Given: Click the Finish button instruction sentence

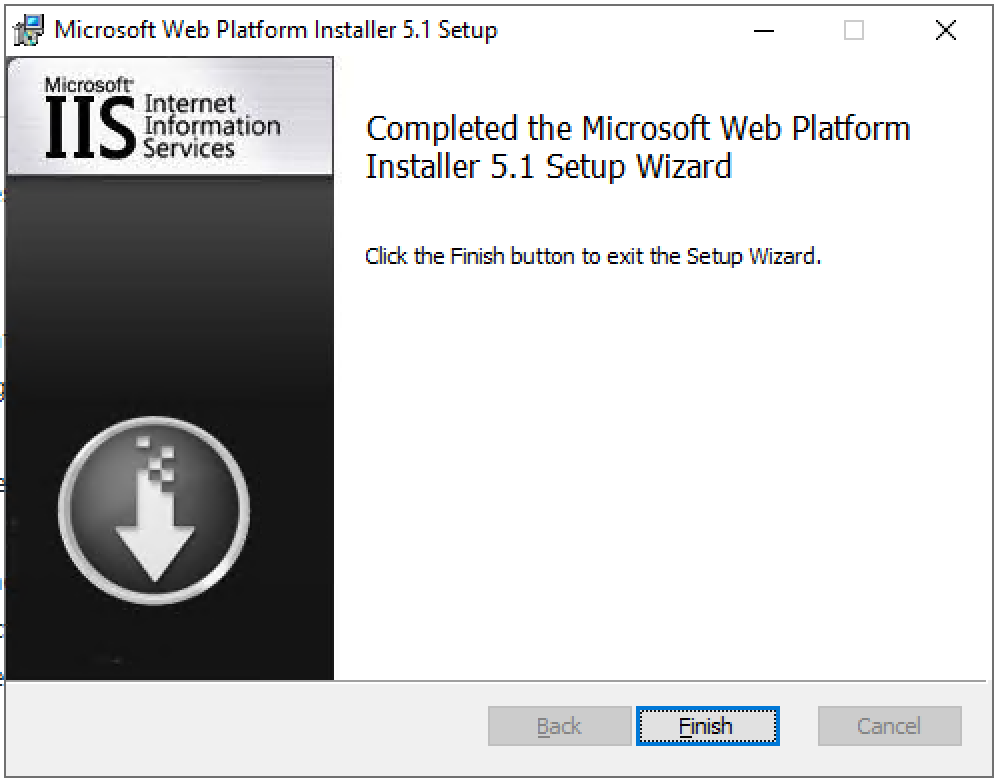Looking at the screenshot, I should 592,256.
